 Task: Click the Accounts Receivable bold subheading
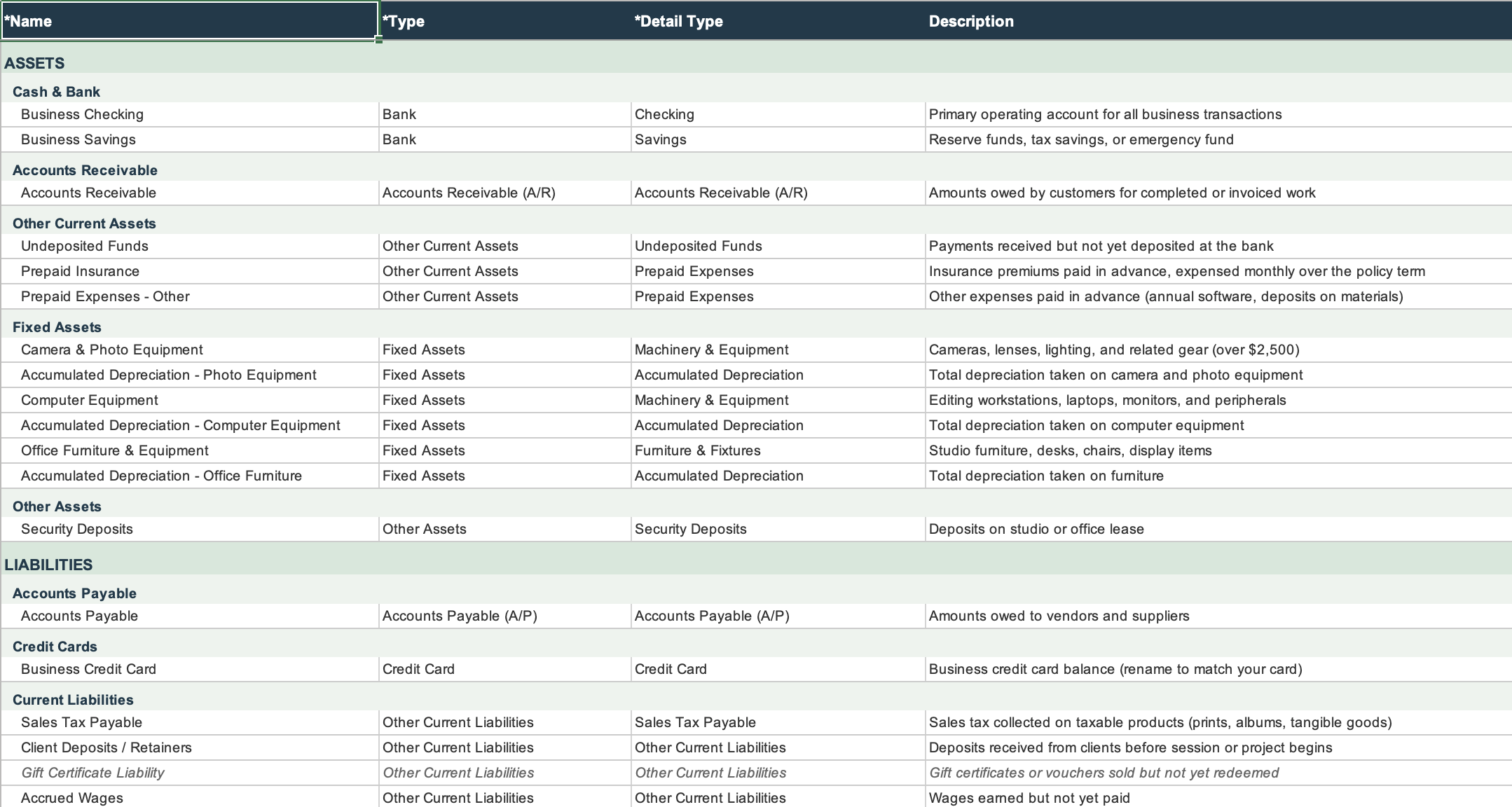[x=85, y=170]
